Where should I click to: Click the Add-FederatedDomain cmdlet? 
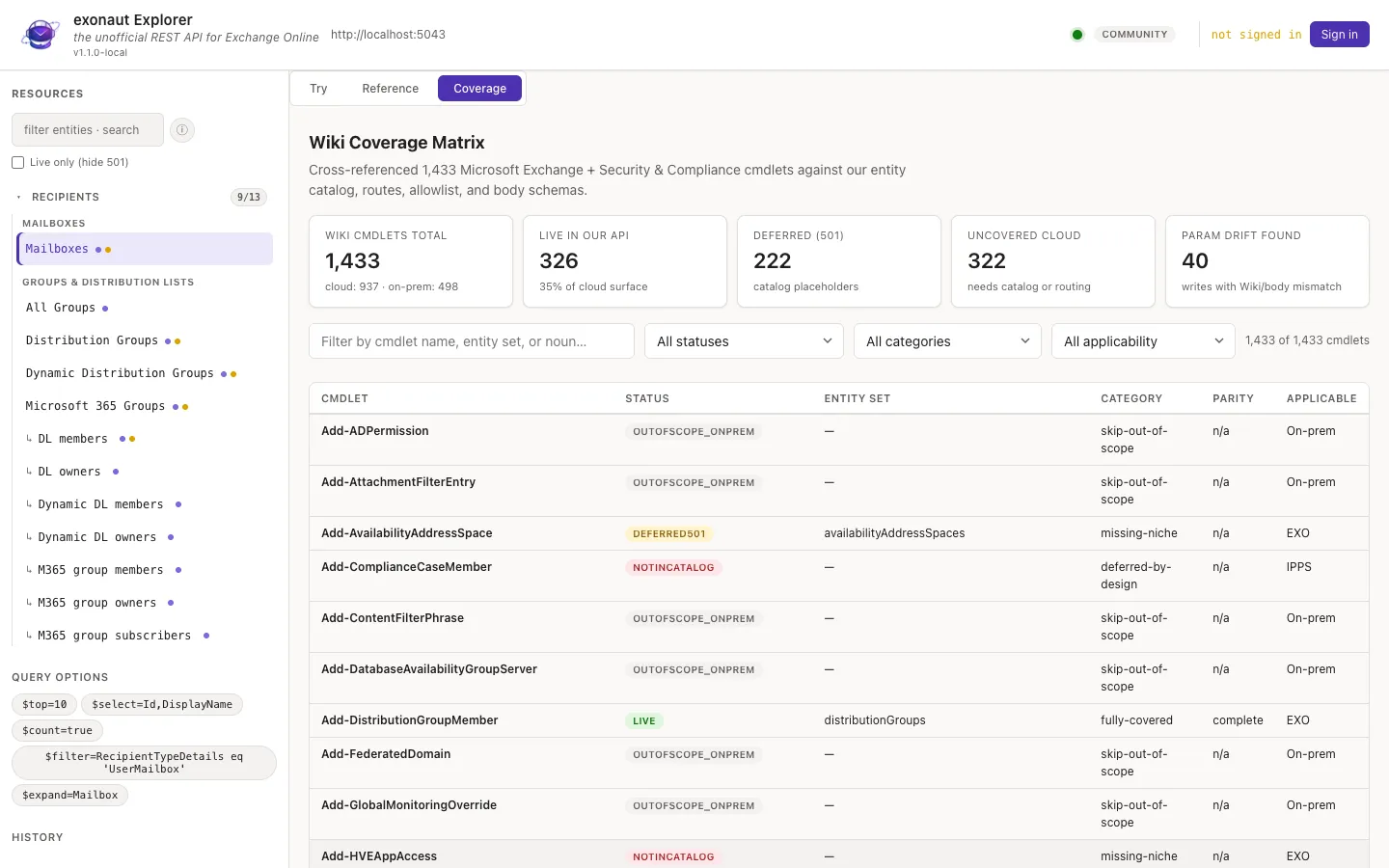(386, 754)
